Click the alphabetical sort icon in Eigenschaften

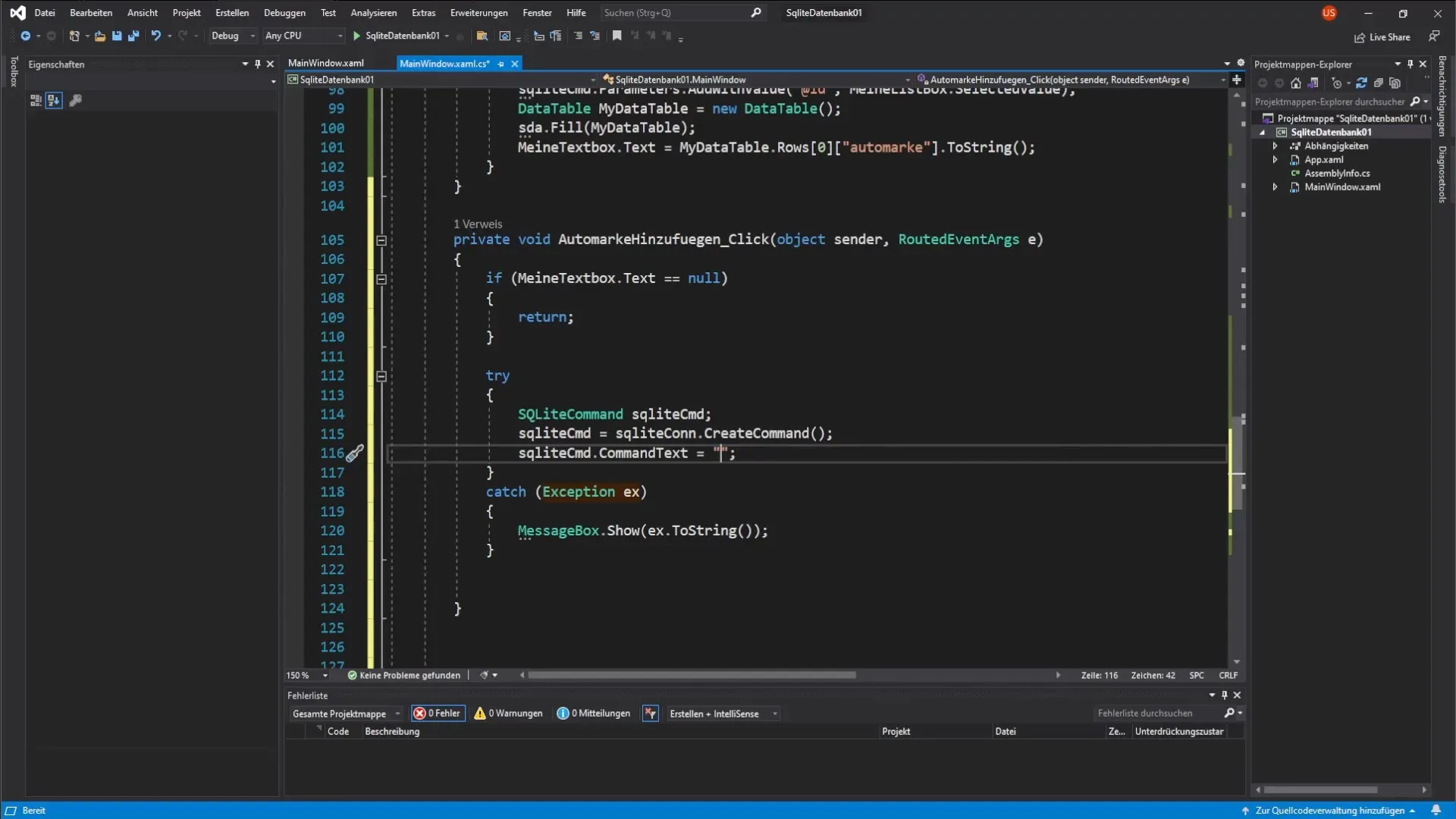coord(53,100)
